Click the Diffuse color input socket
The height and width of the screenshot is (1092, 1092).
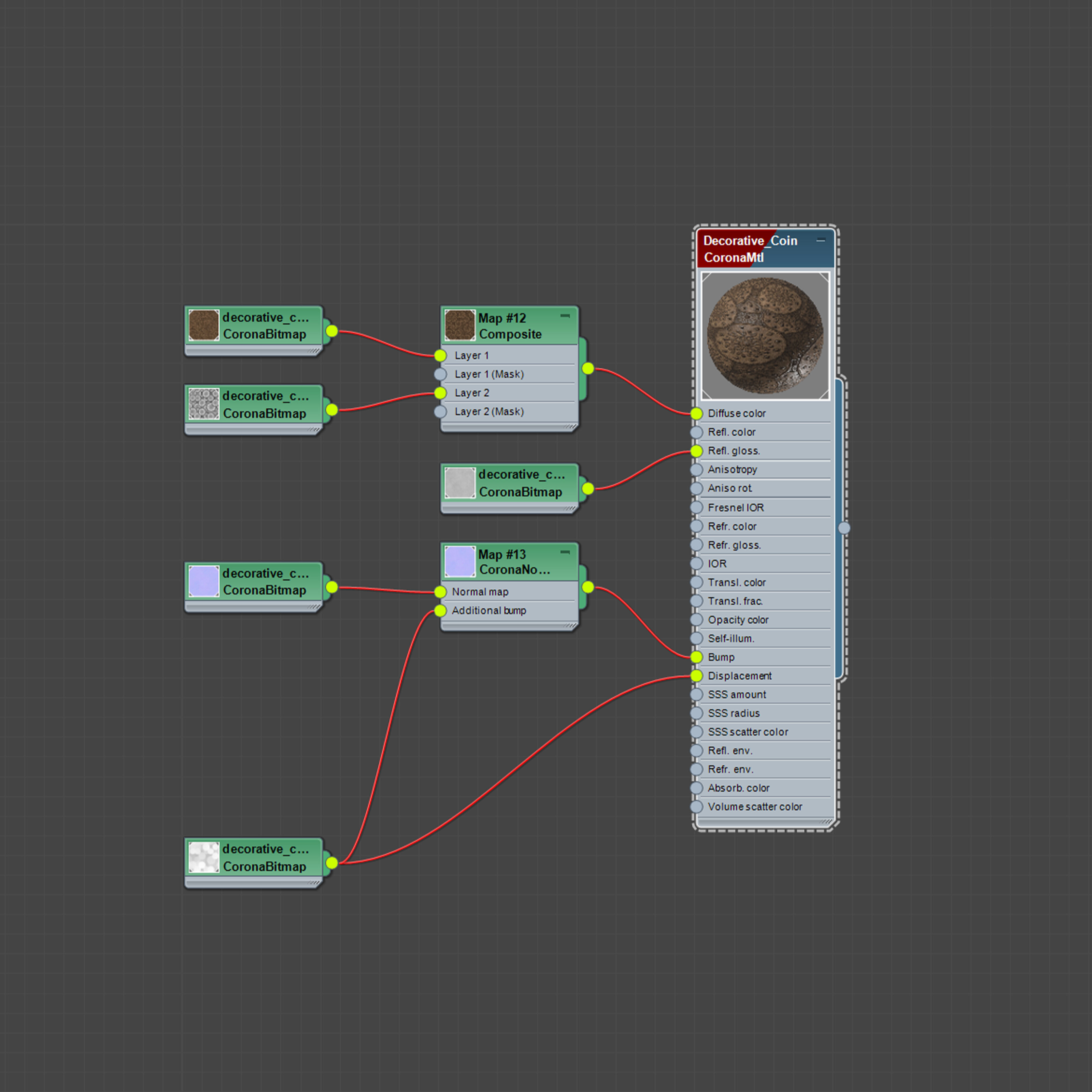(x=696, y=413)
